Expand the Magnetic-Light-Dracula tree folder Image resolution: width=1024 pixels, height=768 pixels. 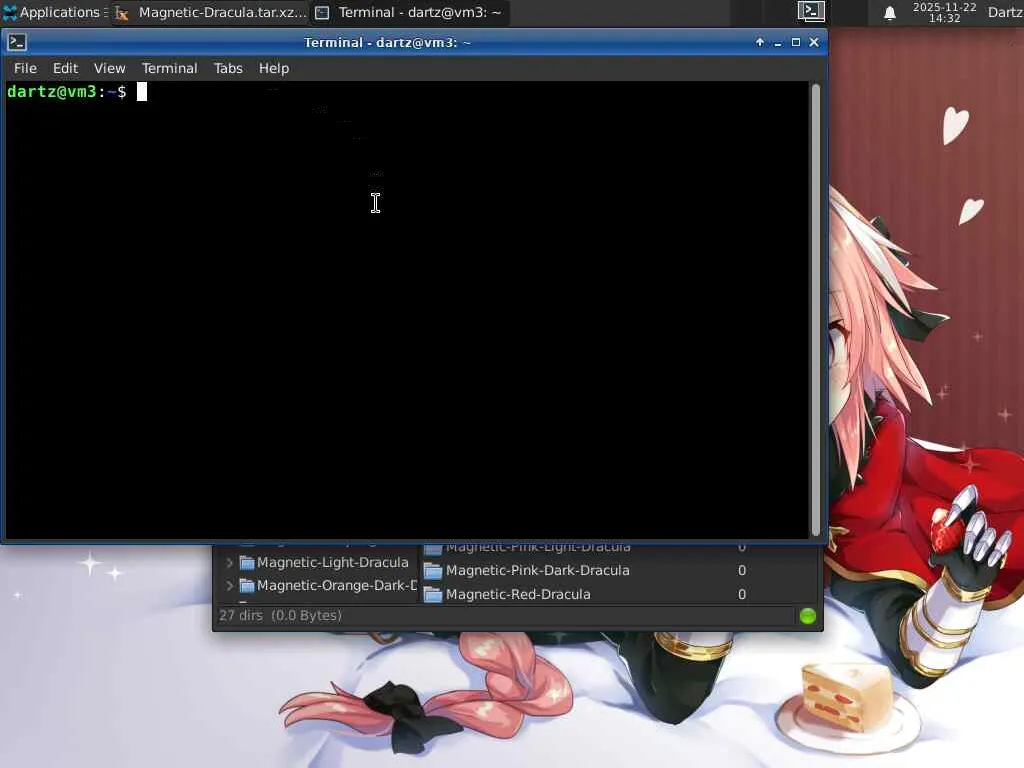[229, 562]
